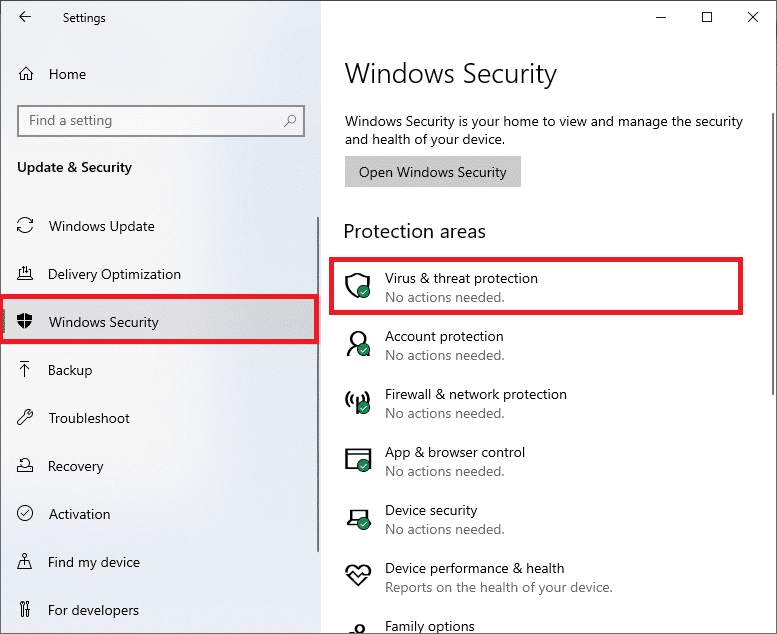Click the Firewall & network protection icon
The width and height of the screenshot is (777, 634).
click(357, 403)
